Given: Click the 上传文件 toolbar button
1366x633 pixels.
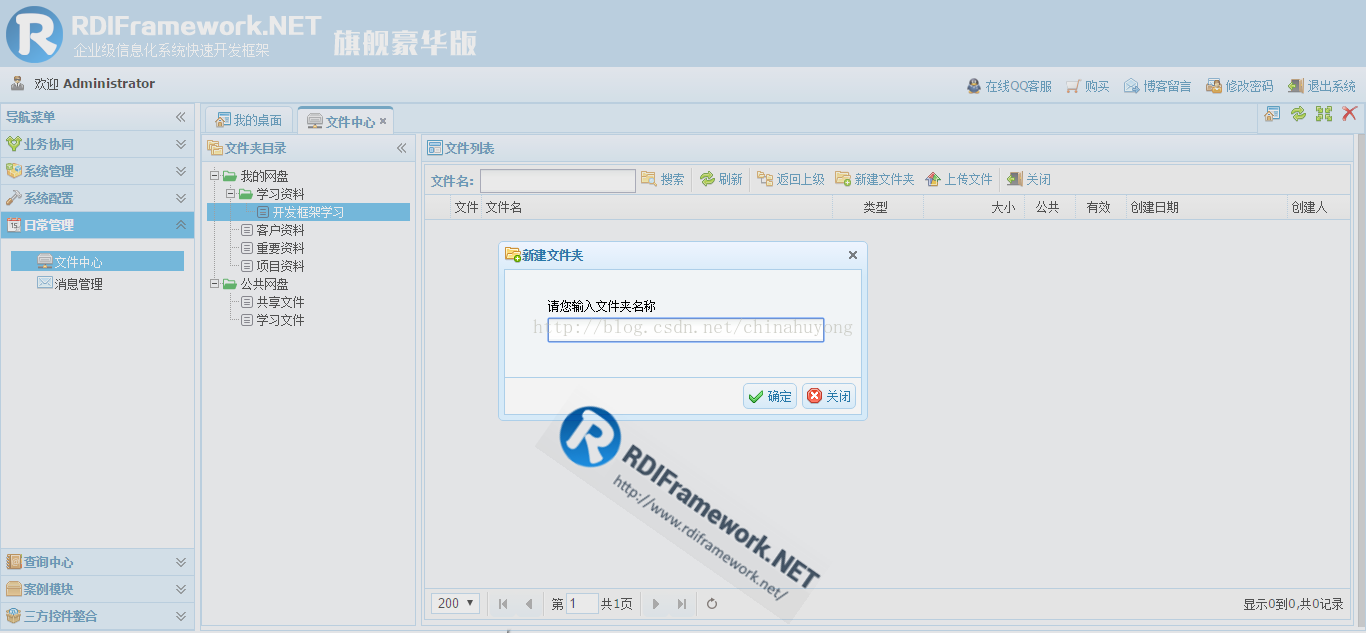Looking at the screenshot, I should click(959, 179).
